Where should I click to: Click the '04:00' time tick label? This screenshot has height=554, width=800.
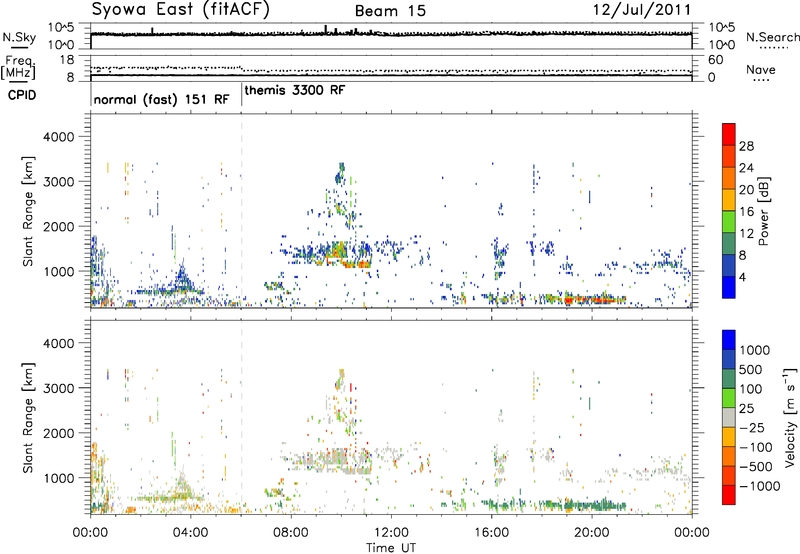[190, 533]
